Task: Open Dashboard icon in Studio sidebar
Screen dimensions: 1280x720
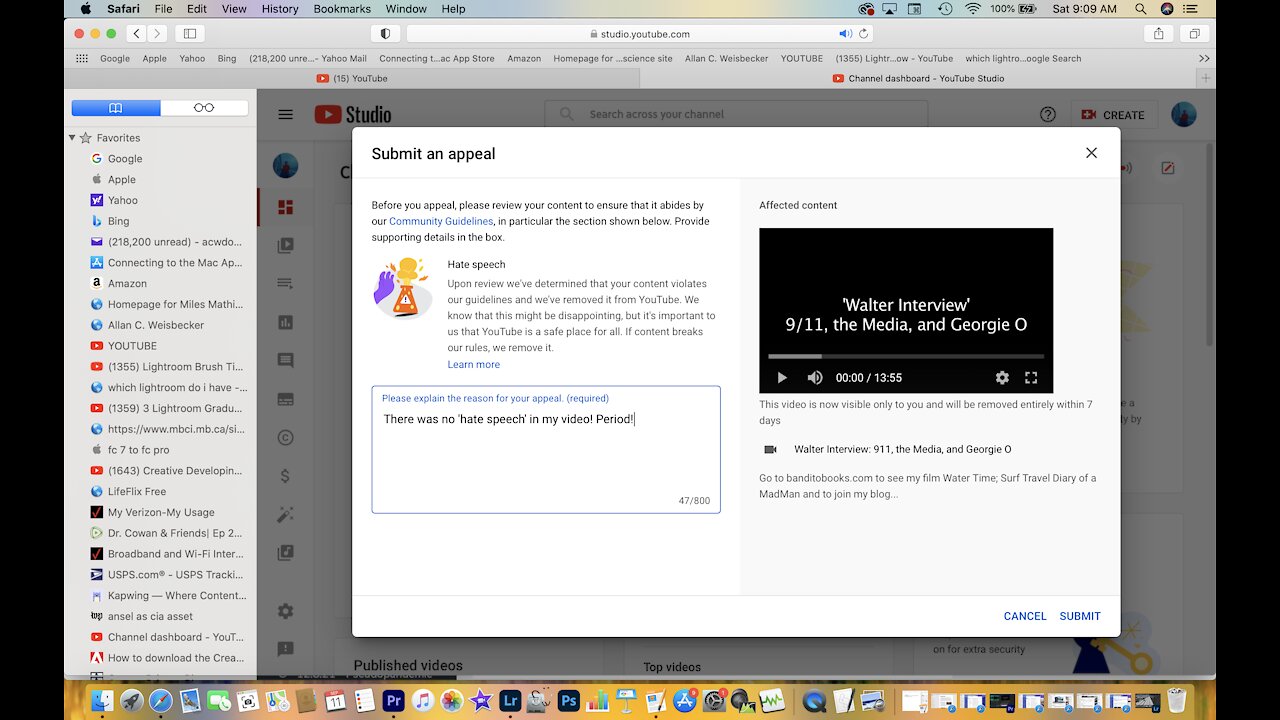Action: (x=286, y=208)
